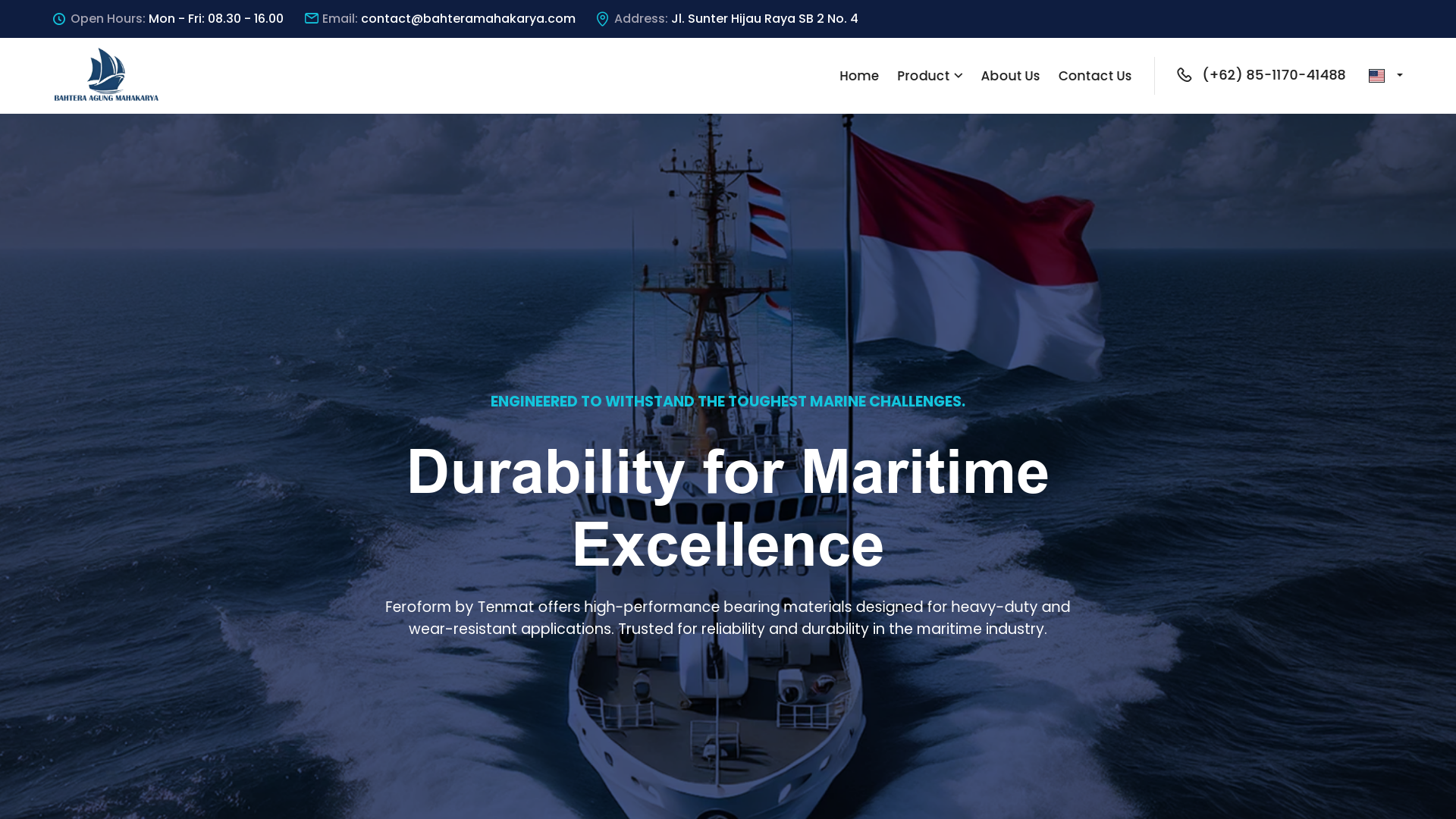Viewport: 1456px width, 819px height.
Task: Go to the Home page
Action: pos(858,76)
